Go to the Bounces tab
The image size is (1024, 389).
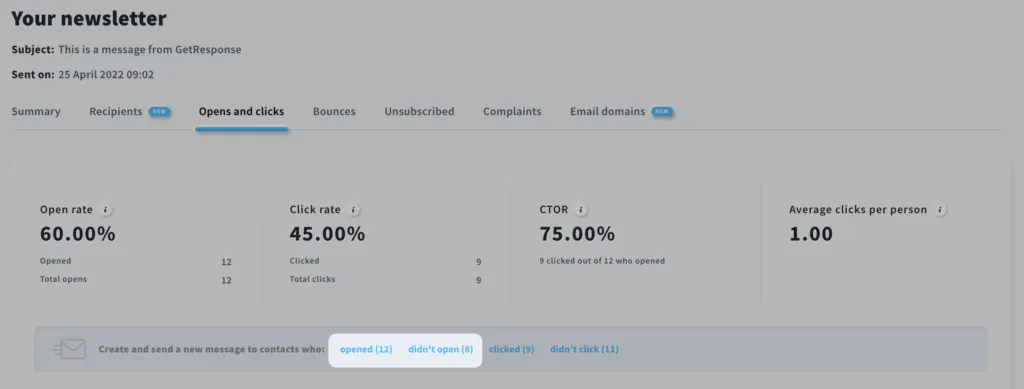pyautogui.click(x=334, y=112)
